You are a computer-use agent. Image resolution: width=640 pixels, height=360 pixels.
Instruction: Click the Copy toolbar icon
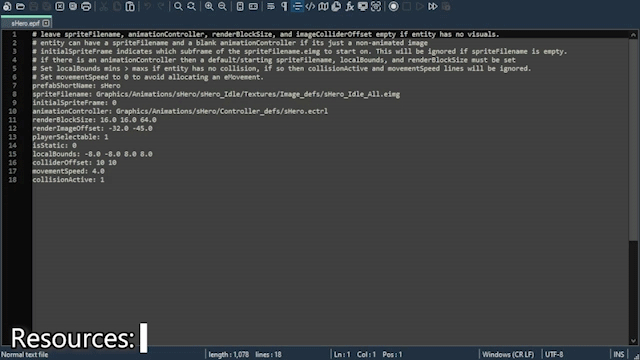pos(117,6)
